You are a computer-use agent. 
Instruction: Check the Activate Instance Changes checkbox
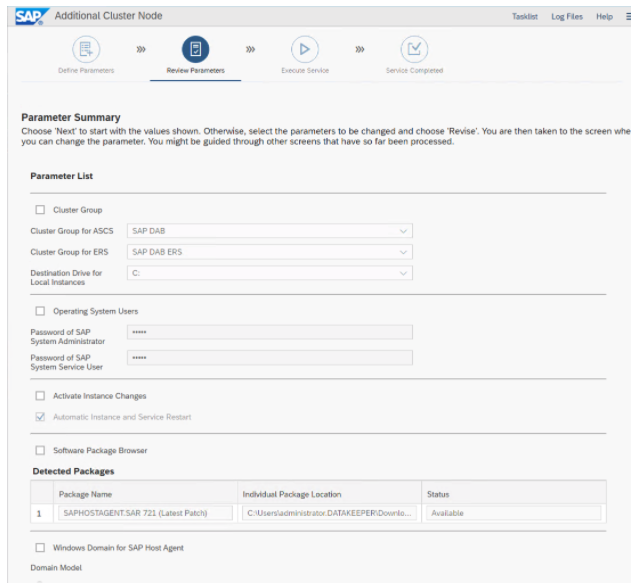tap(40, 396)
